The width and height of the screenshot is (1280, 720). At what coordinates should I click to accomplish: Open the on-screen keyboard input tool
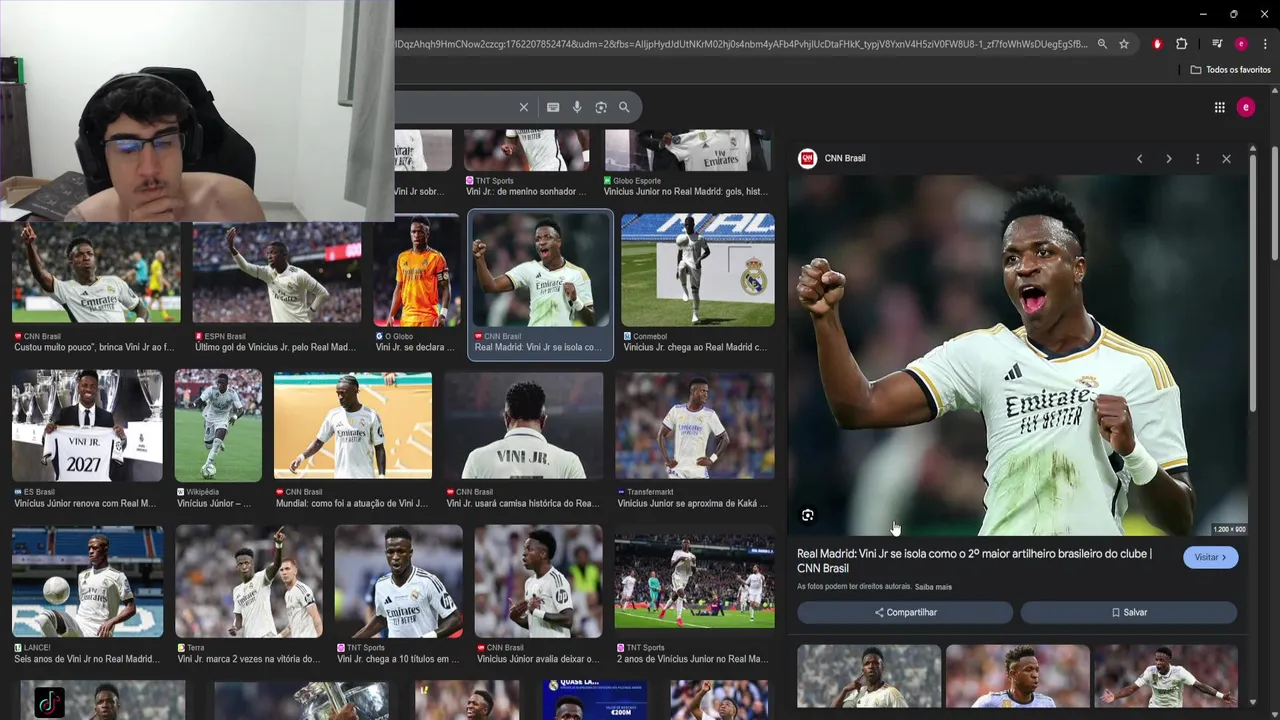pyautogui.click(x=553, y=107)
